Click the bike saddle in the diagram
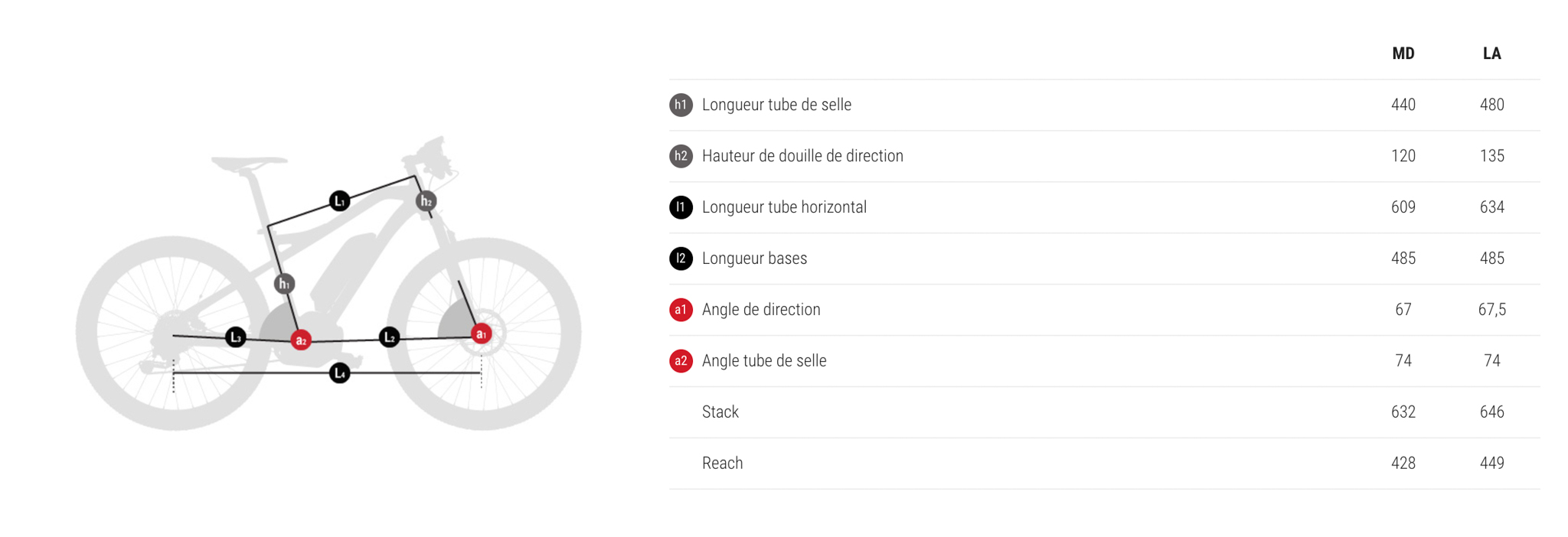The image size is (1568, 537). tap(247, 163)
